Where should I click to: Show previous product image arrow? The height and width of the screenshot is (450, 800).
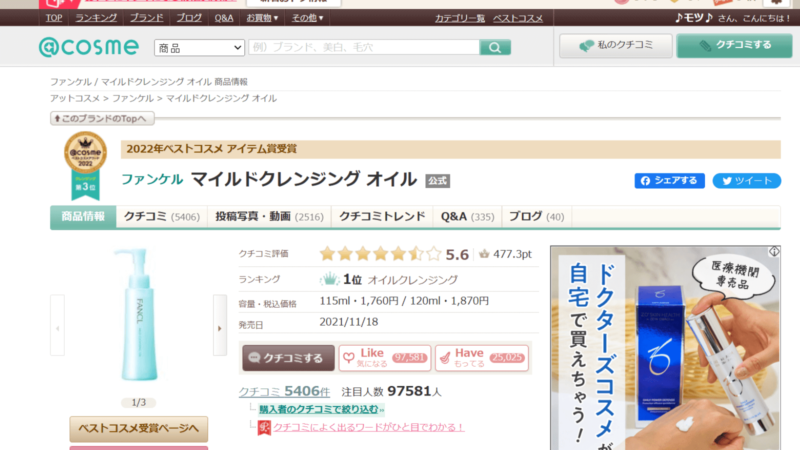pos(57,326)
